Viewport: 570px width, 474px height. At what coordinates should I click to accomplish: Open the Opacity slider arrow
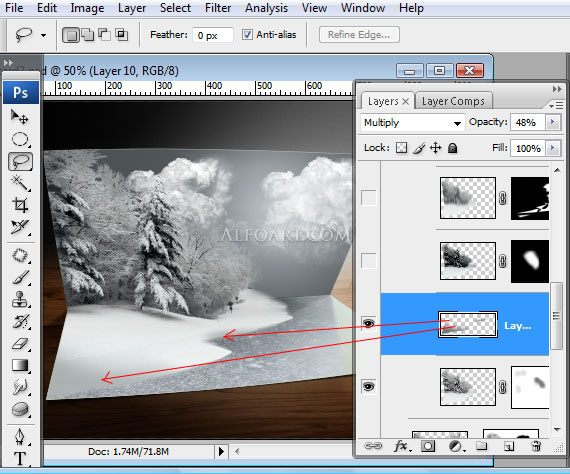[x=553, y=122]
